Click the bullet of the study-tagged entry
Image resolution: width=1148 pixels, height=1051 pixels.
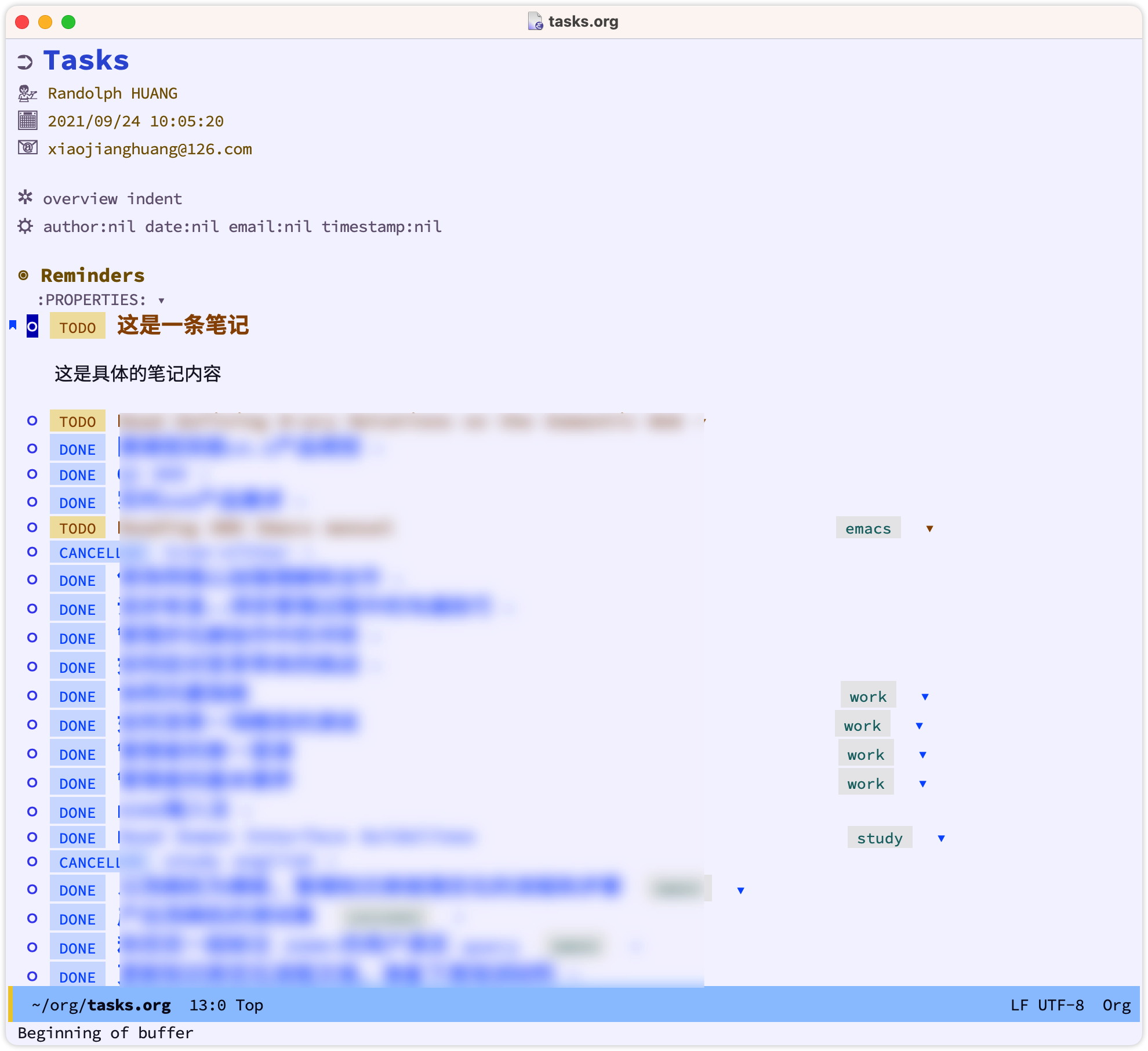[x=32, y=837]
